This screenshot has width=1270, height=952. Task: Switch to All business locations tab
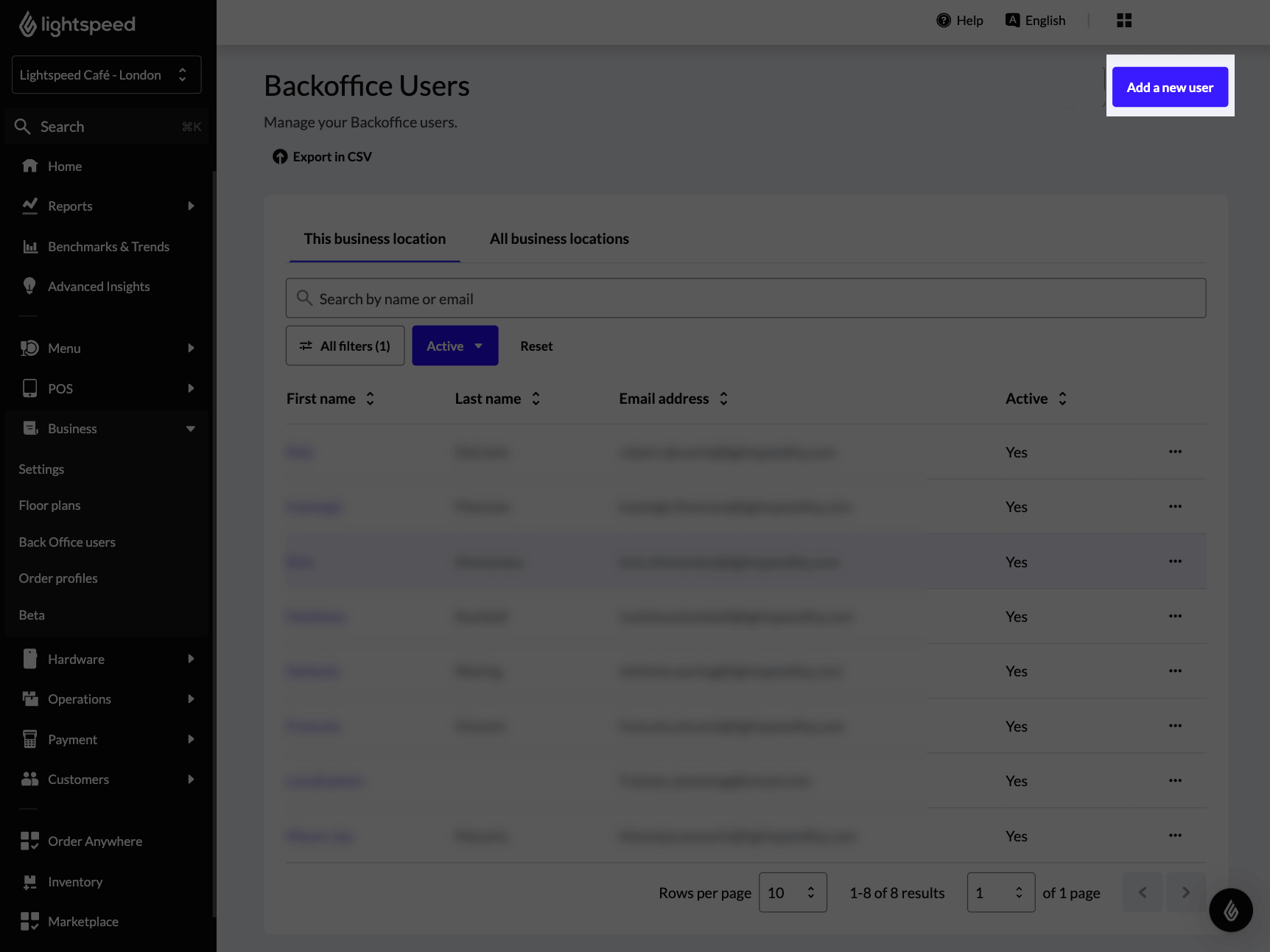point(559,239)
